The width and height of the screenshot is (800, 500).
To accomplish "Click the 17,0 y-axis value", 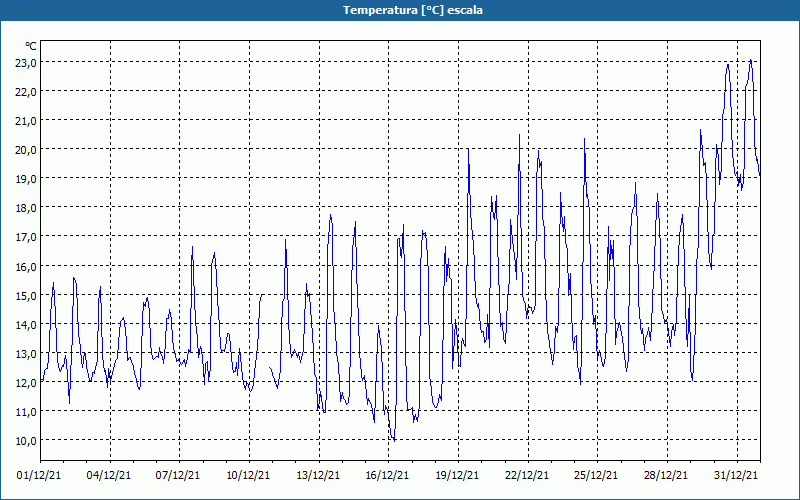I will click(26, 237).
